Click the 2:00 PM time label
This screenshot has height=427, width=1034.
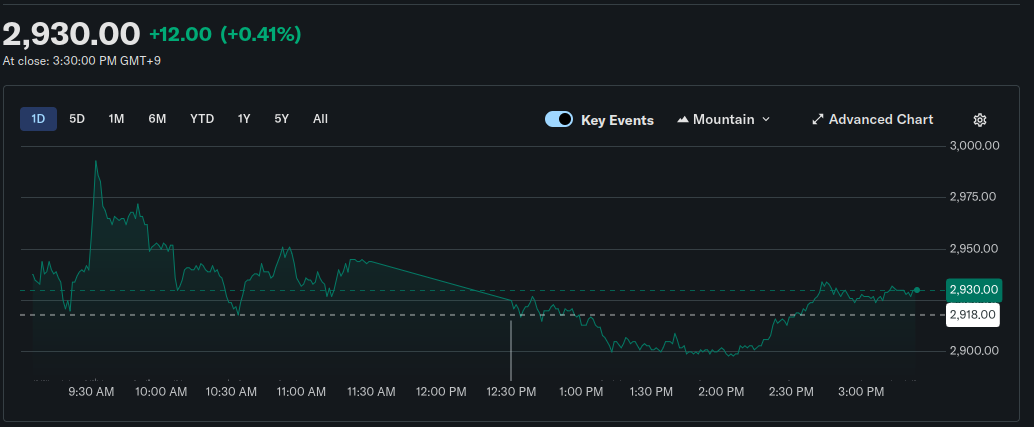[721, 392]
